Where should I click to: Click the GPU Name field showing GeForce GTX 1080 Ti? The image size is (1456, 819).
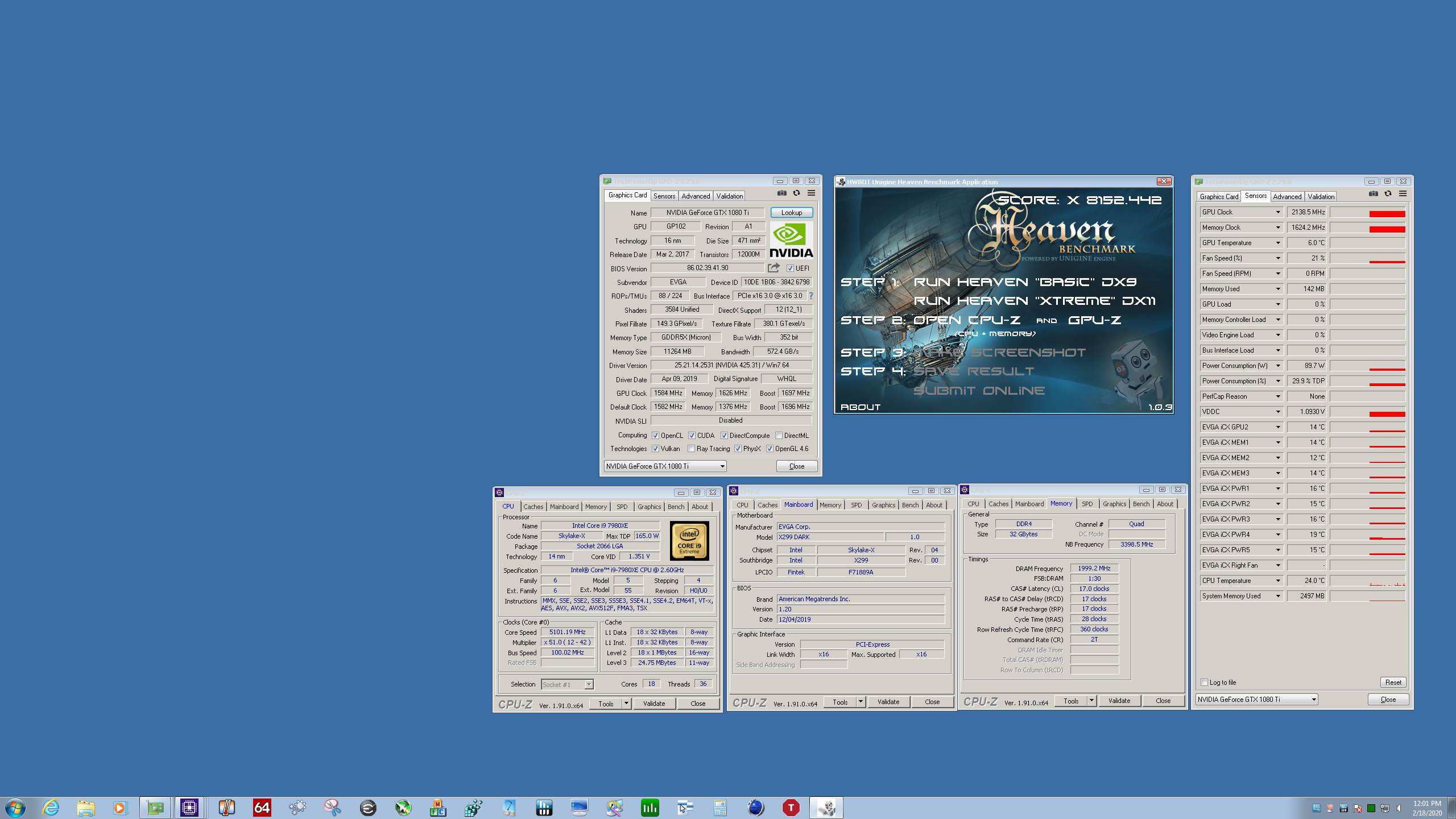(708, 213)
